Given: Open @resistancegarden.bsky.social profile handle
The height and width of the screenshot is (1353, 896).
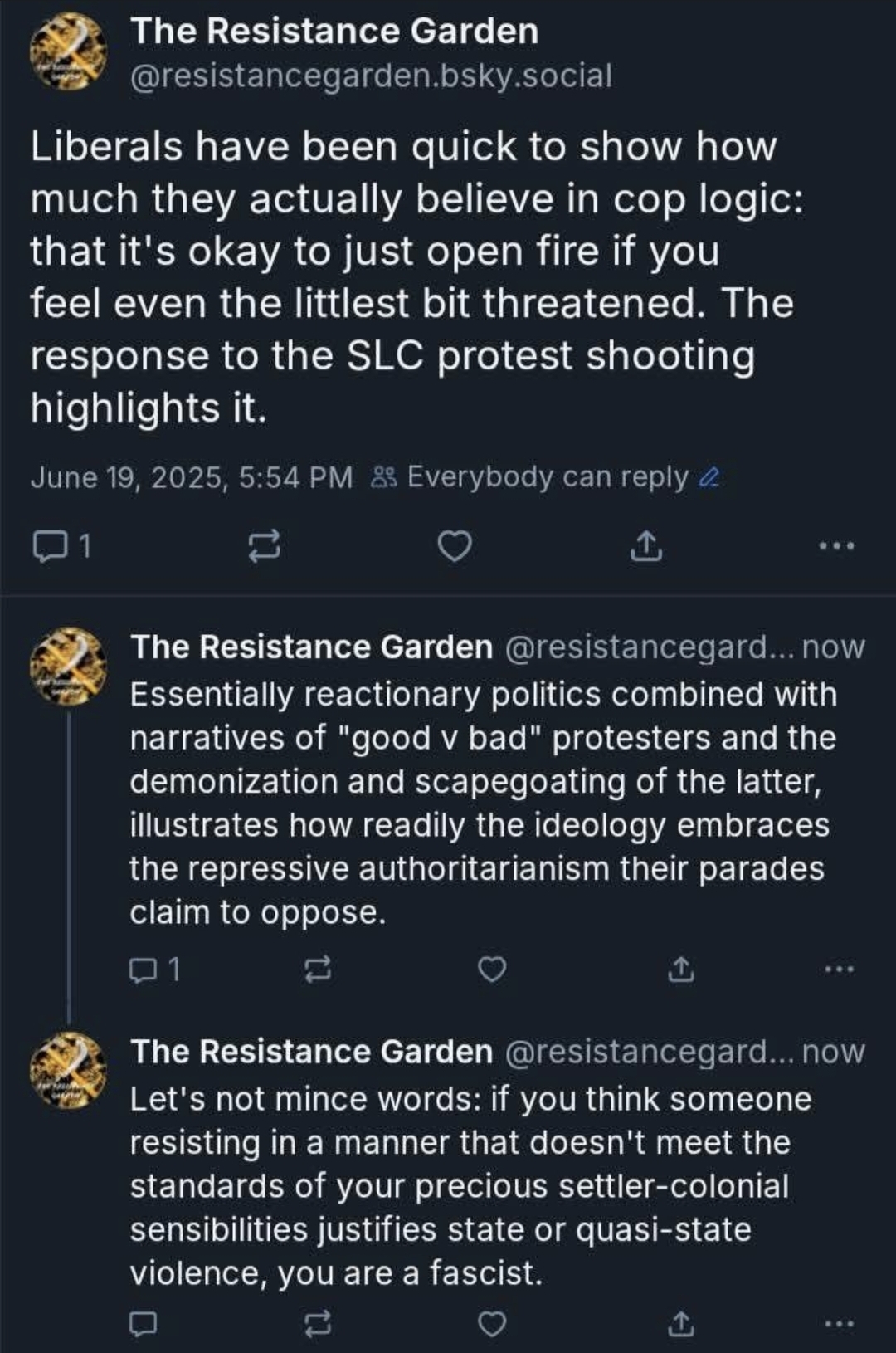Looking at the screenshot, I should (371, 76).
